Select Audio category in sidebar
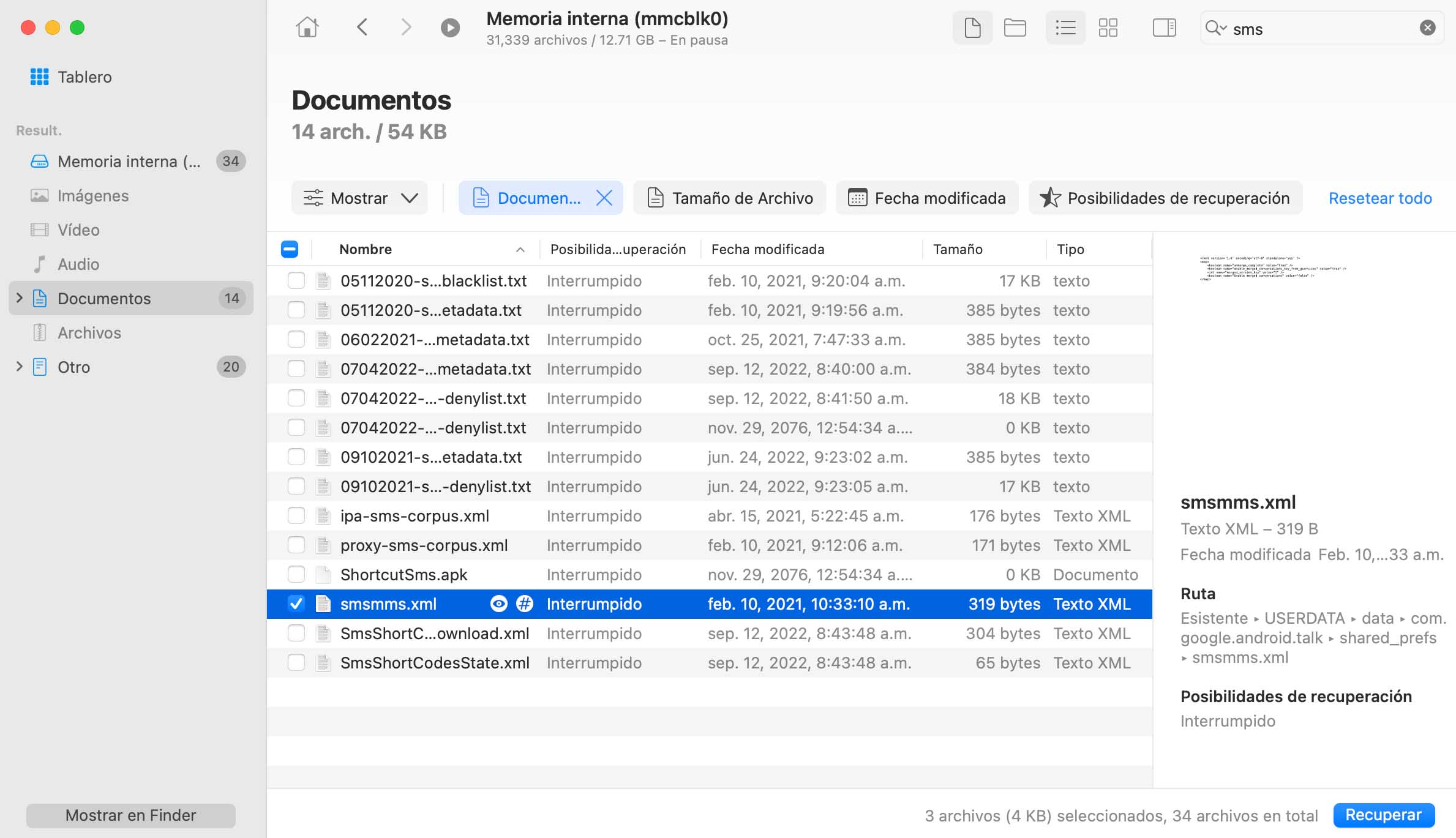Screen dimensions: 1456x838 point(131,264)
